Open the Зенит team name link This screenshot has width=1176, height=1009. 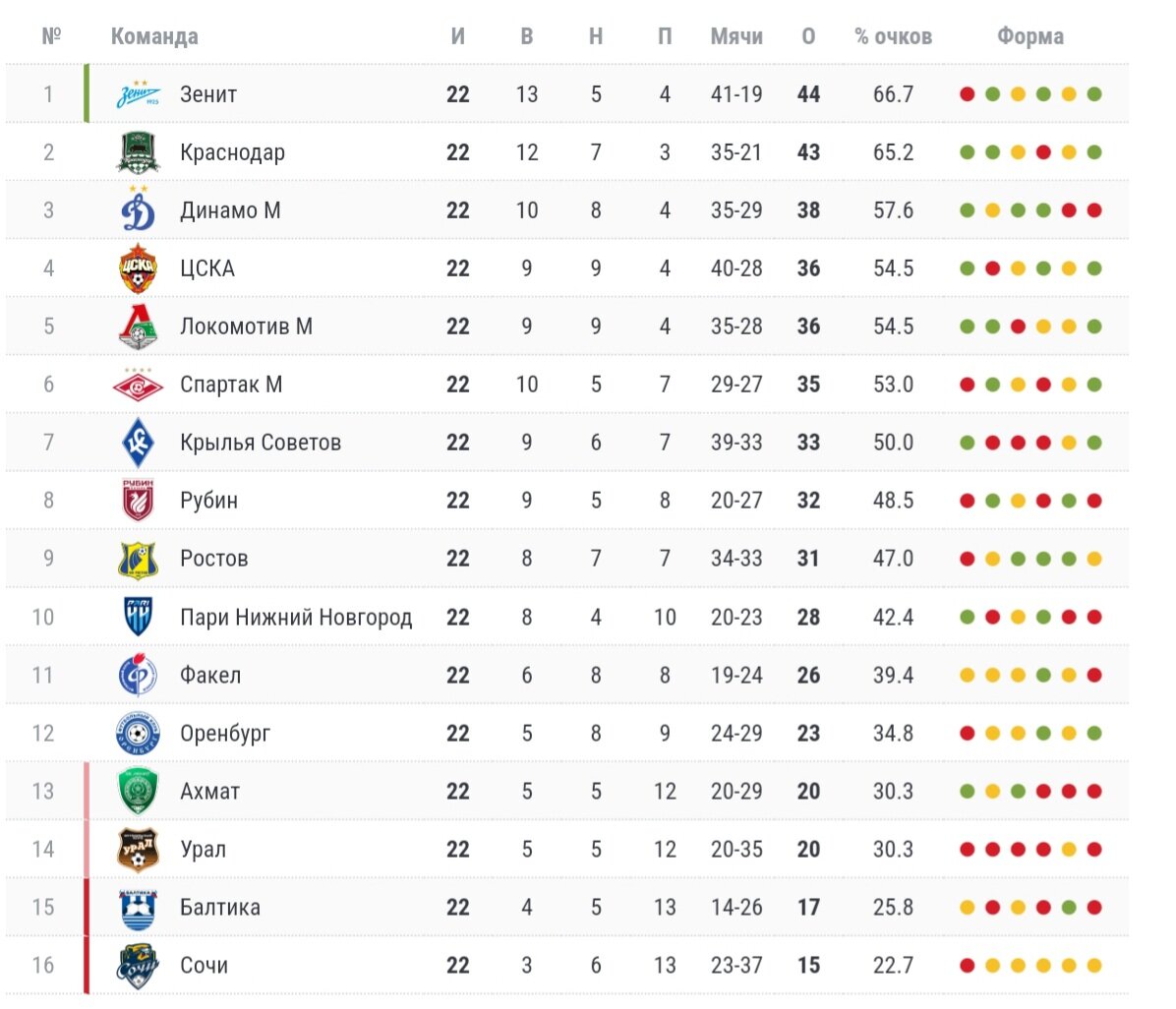tap(208, 94)
